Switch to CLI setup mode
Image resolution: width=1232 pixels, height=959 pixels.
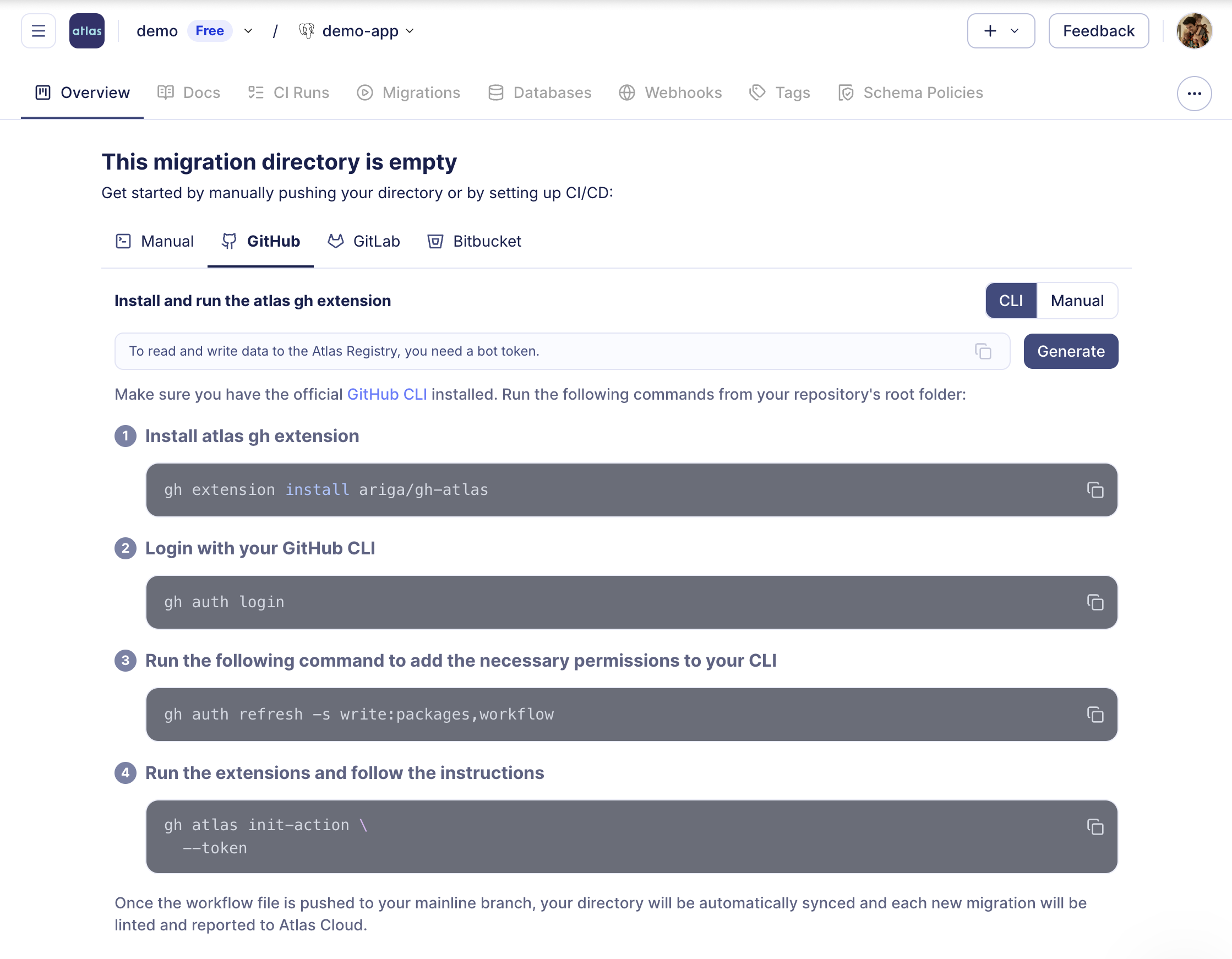[x=1010, y=301]
